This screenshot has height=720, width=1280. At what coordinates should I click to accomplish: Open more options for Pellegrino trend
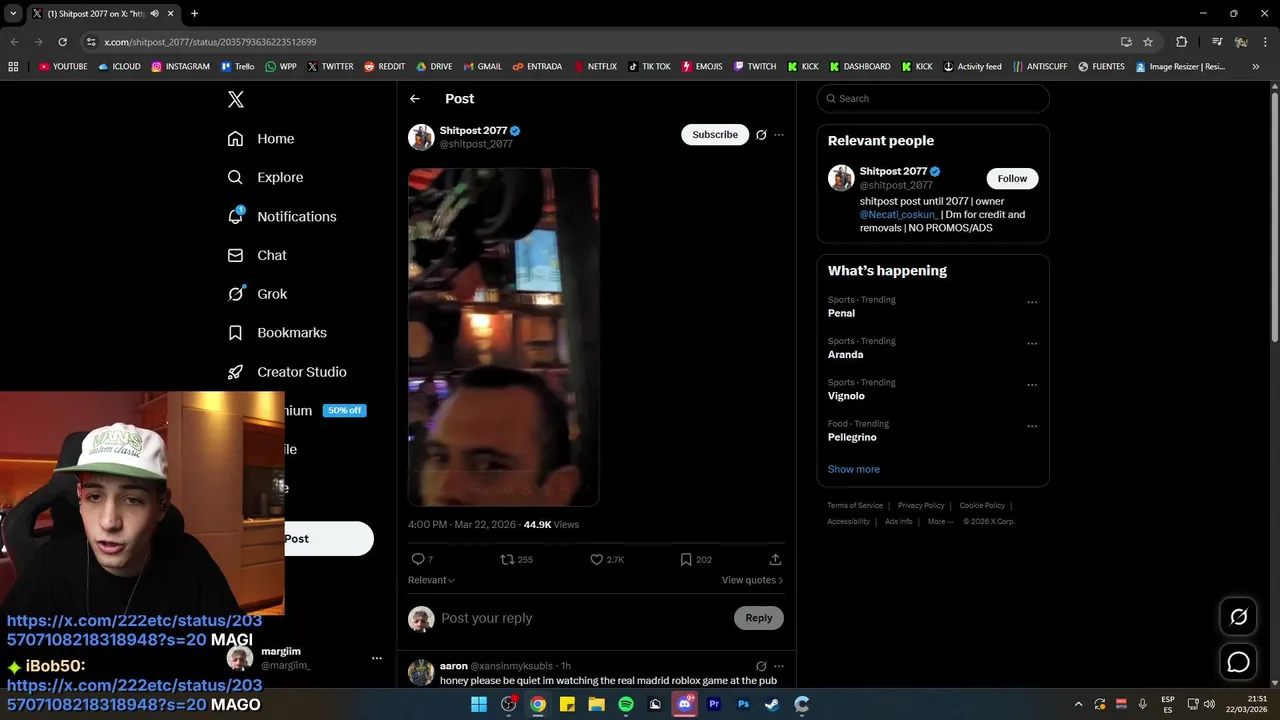[x=1032, y=425]
